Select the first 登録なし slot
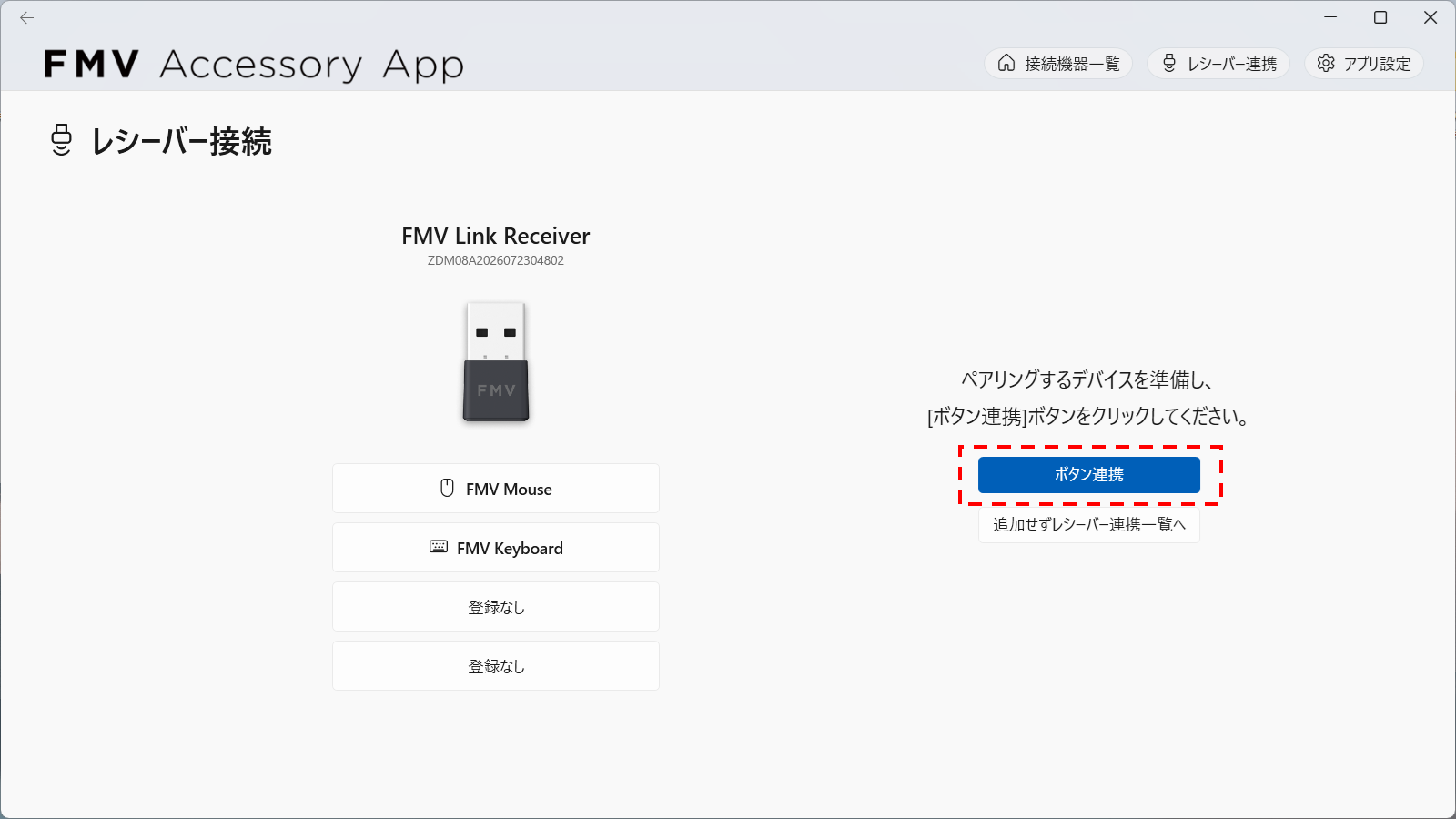The image size is (1456, 819). 496,607
